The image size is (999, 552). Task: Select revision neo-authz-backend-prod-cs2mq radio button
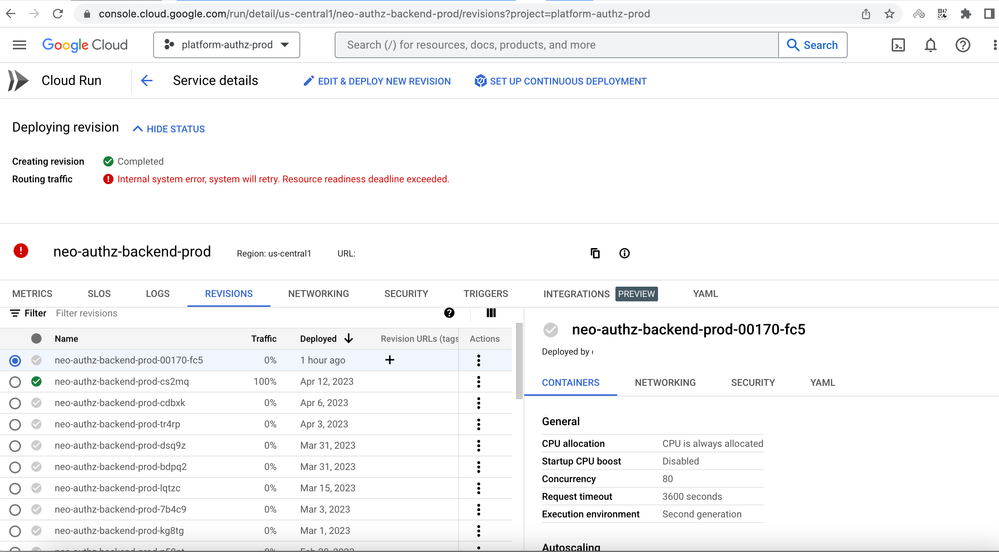pyautogui.click(x=15, y=382)
